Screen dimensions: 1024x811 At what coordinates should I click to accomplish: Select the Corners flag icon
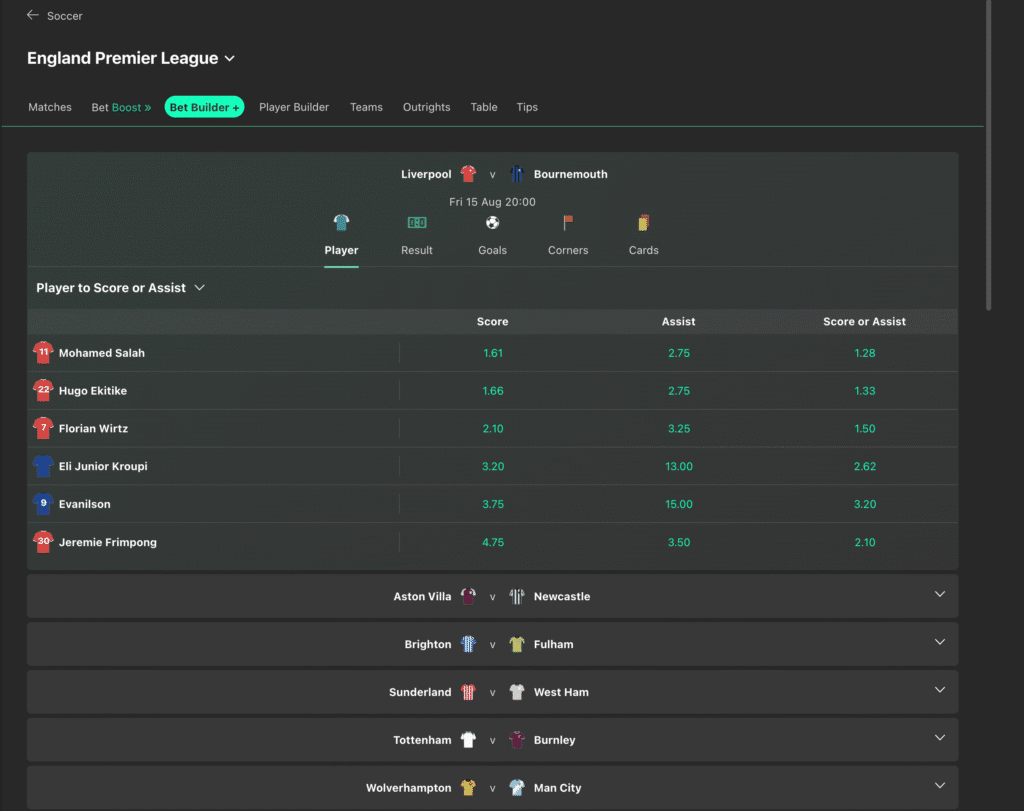(x=568, y=223)
